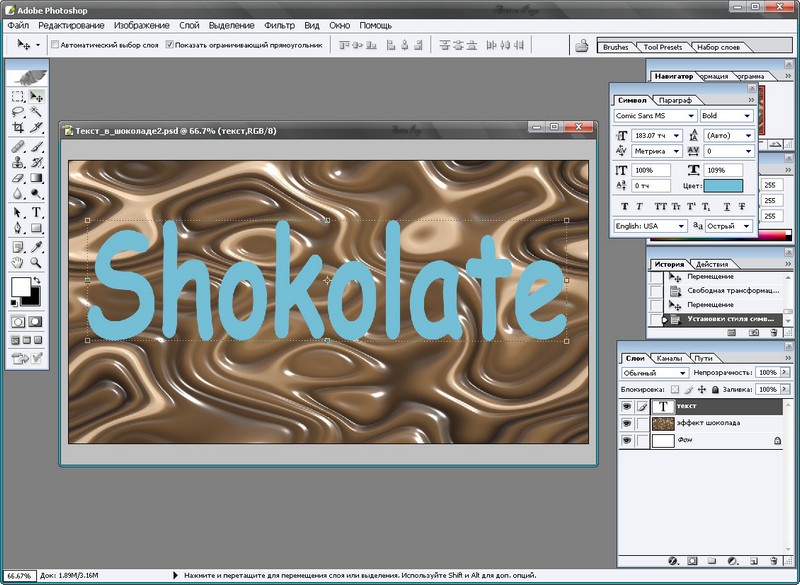Activate the Zoom magnifier tool

[37, 262]
